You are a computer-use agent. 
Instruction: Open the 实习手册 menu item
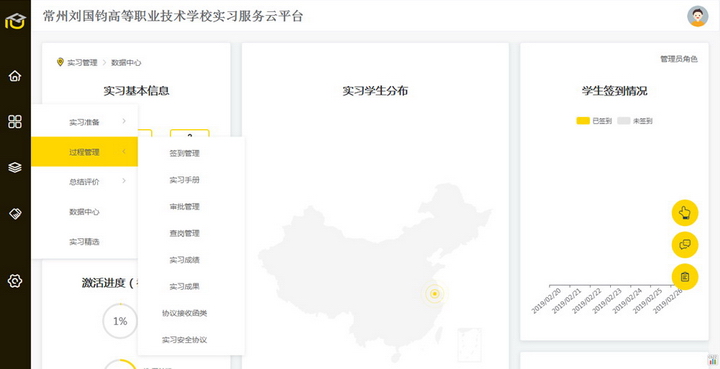(185, 180)
